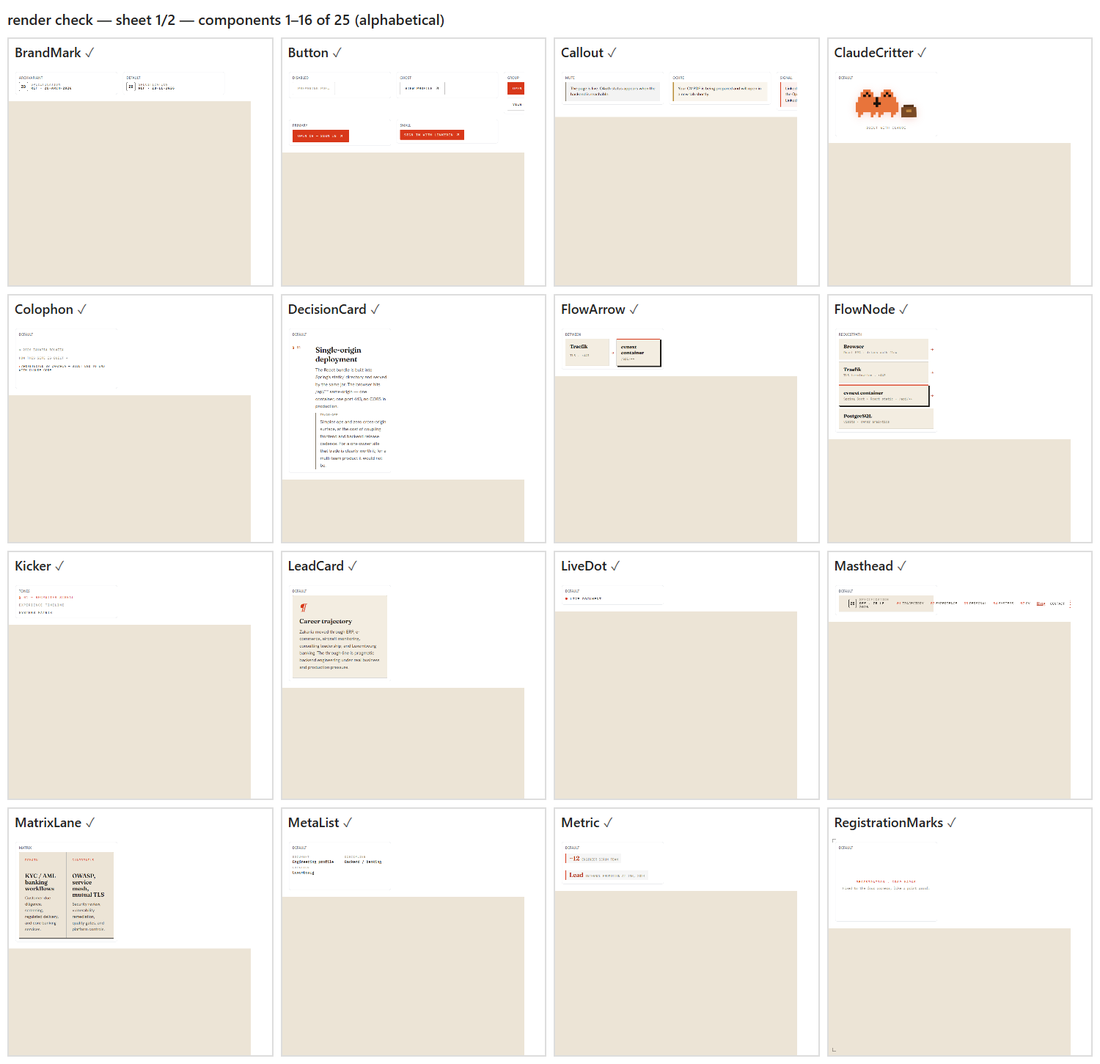Select the Metric heading
The height and width of the screenshot is (1064, 1100).
coord(580,823)
